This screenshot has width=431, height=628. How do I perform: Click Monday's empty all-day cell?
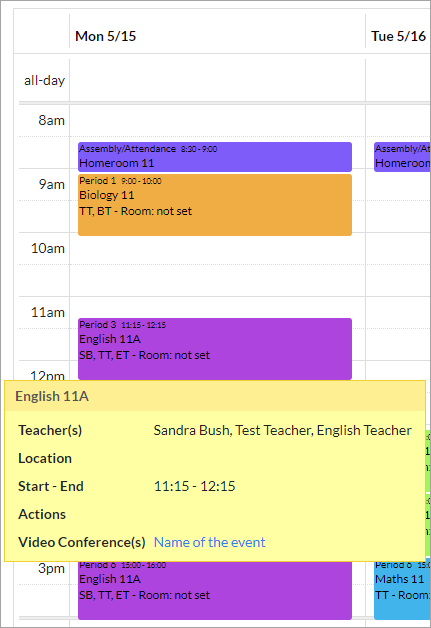pos(218,80)
